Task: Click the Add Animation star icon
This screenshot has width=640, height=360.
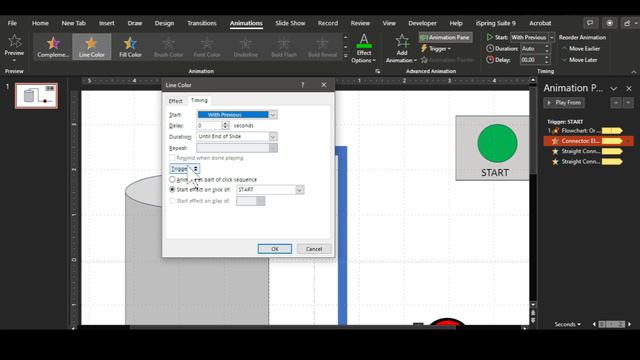Action: click(x=402, y=41)
